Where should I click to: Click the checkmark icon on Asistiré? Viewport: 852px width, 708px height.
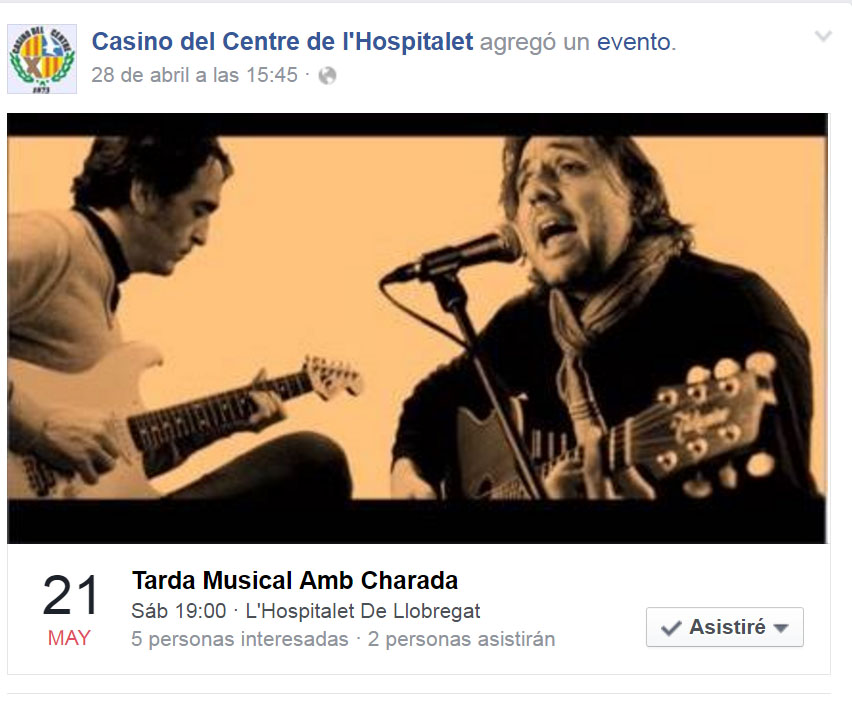(x=671, y=628)
